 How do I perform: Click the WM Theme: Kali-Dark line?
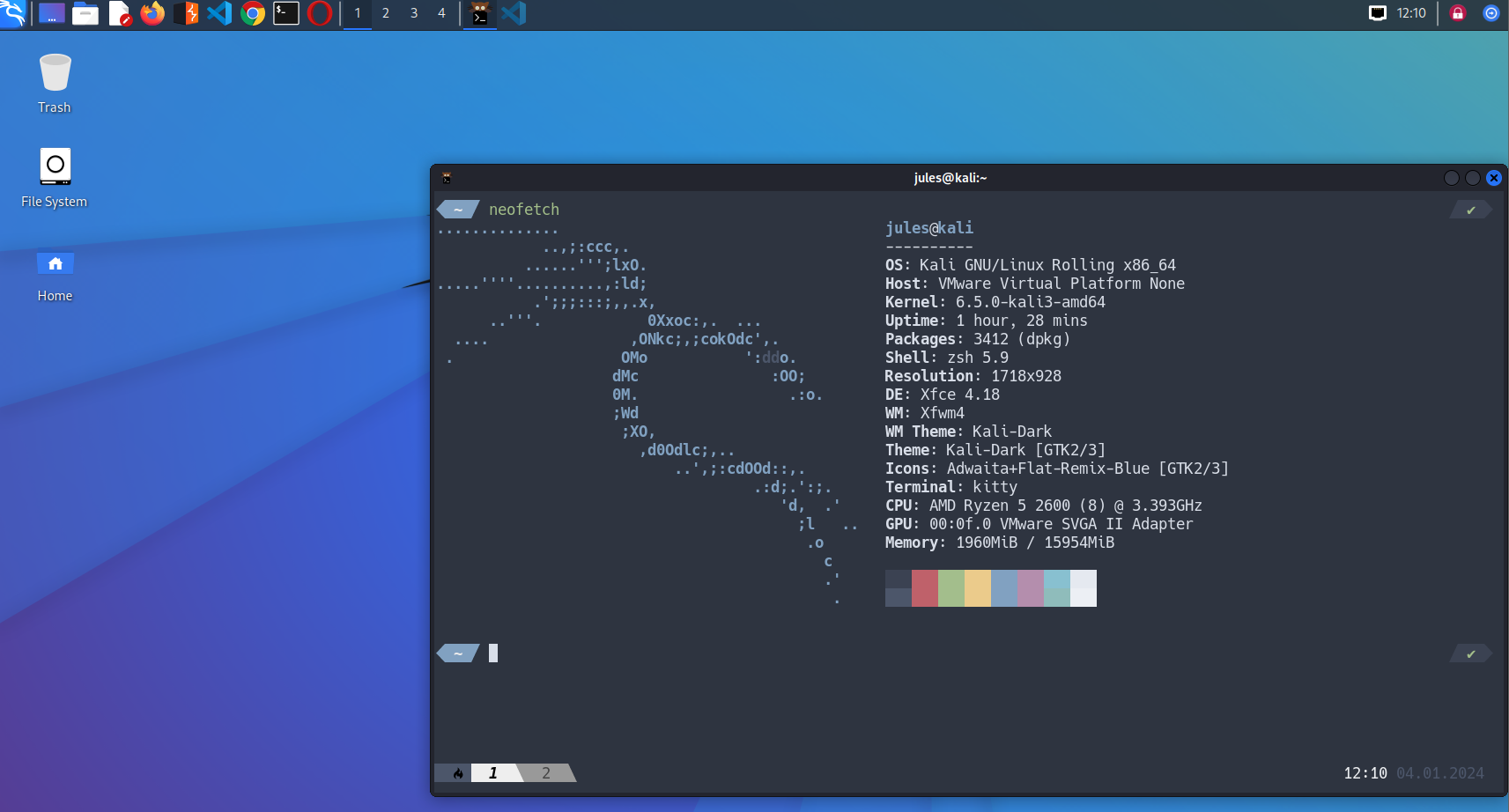(969, 432)
